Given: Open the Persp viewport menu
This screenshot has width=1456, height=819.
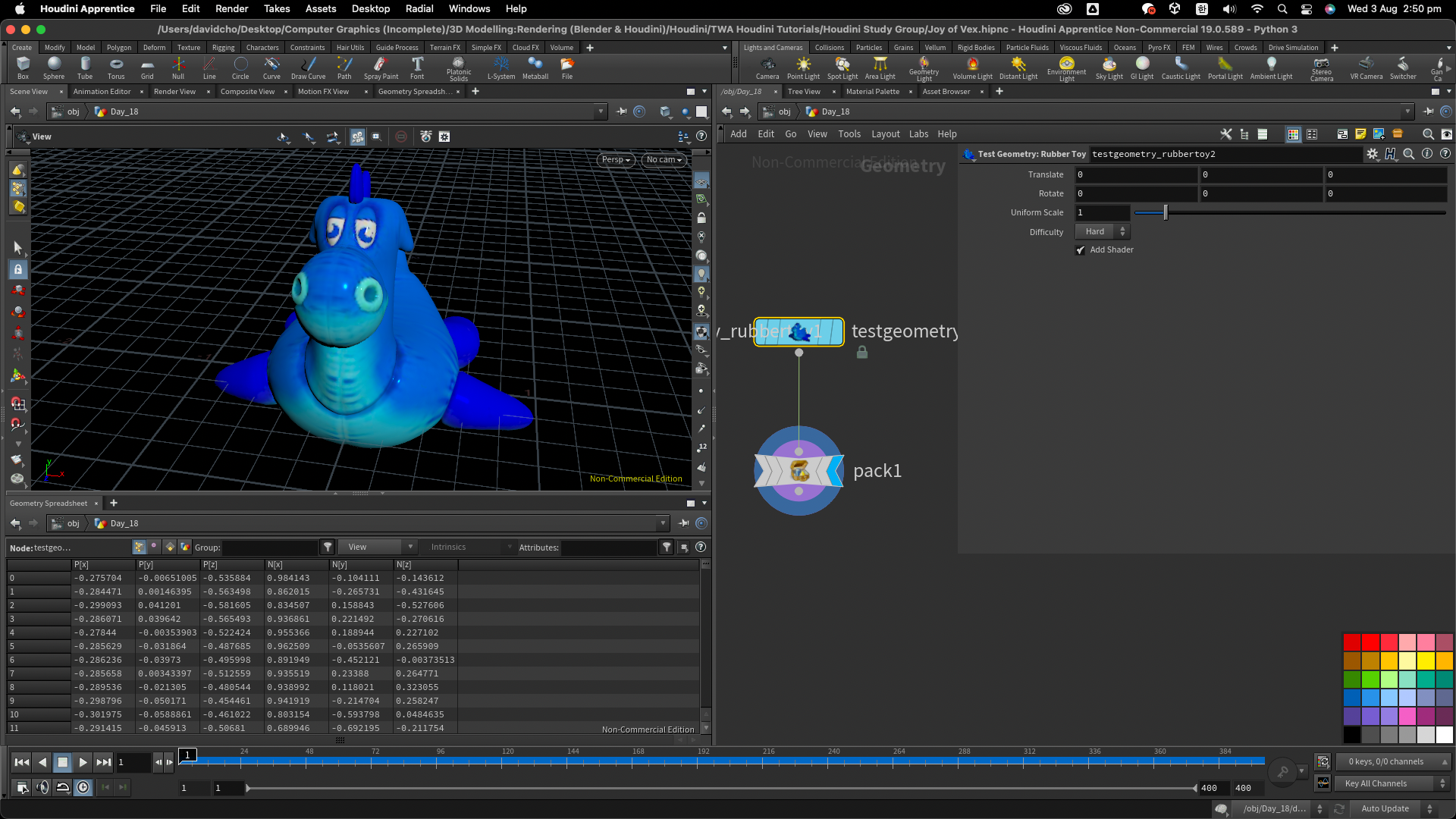Looking at the screenshot, I should coord(615,160).
